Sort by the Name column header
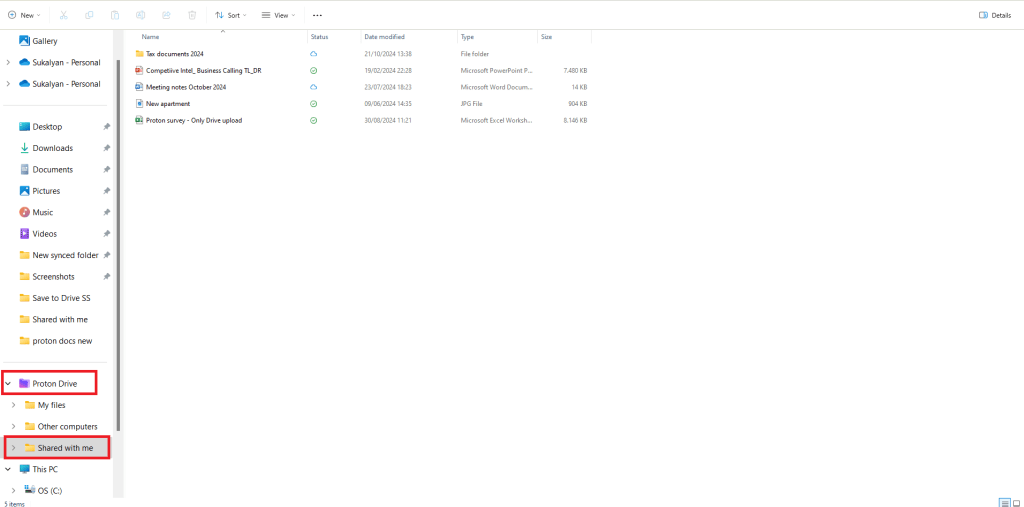This screenshot has height=507, width=1024. tap(150, 37)
